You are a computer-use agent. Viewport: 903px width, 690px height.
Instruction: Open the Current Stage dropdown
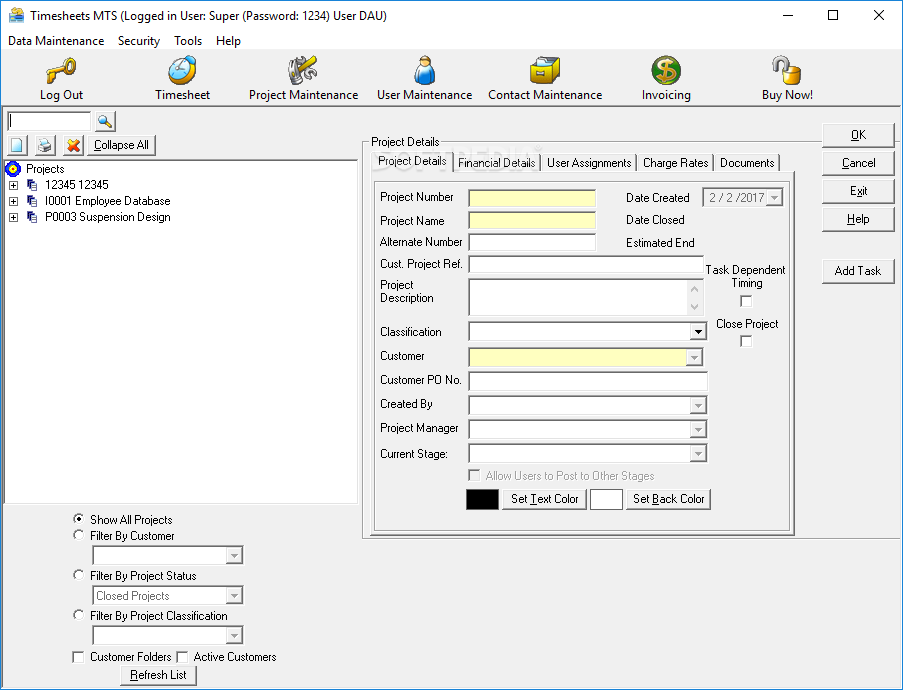tap(698, 454)
